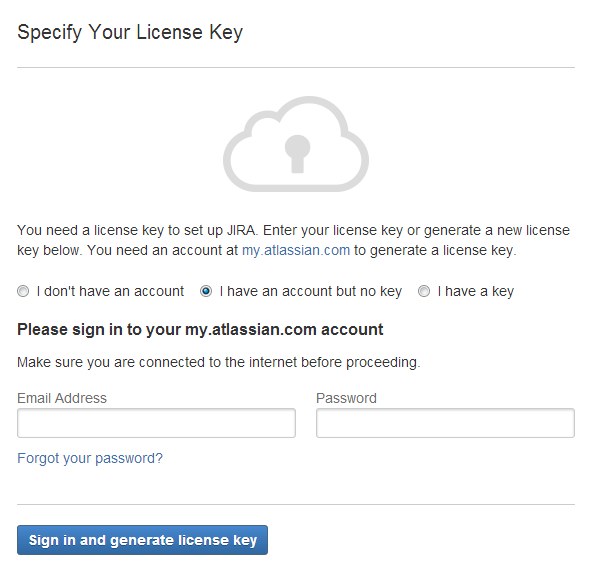Click the "Email Address" field label
The image size is (591, 575).
62,398
